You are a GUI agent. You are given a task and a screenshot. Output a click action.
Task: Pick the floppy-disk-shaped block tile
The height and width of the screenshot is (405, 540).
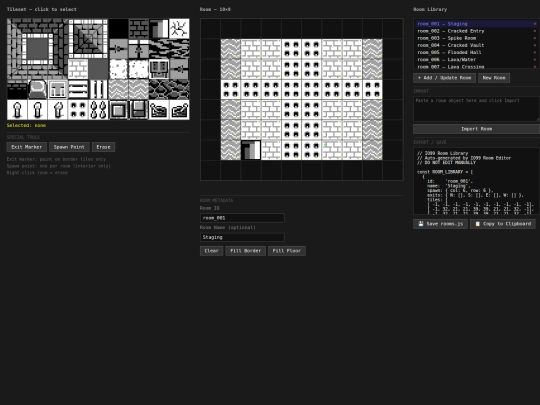coord(139,110)
